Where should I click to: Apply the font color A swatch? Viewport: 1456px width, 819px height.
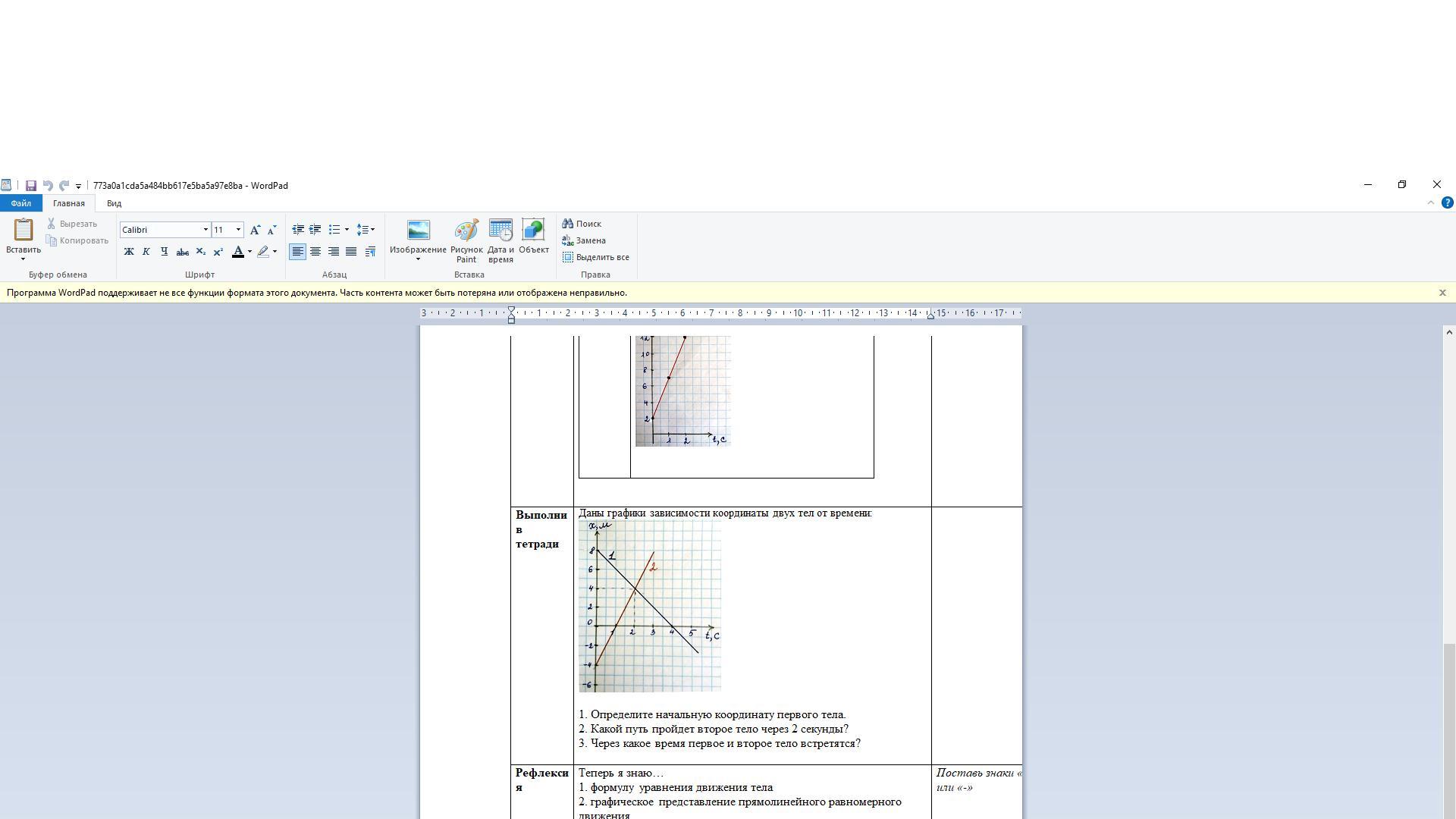tap(238, 252)
